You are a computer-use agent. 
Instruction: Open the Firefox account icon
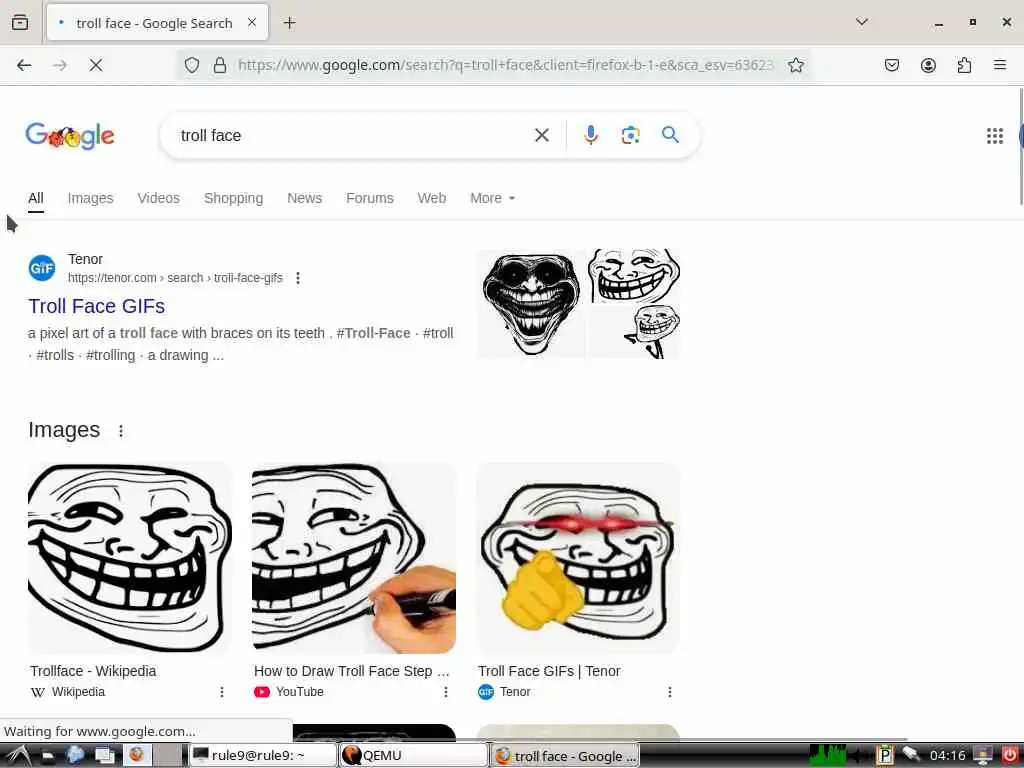928,65
